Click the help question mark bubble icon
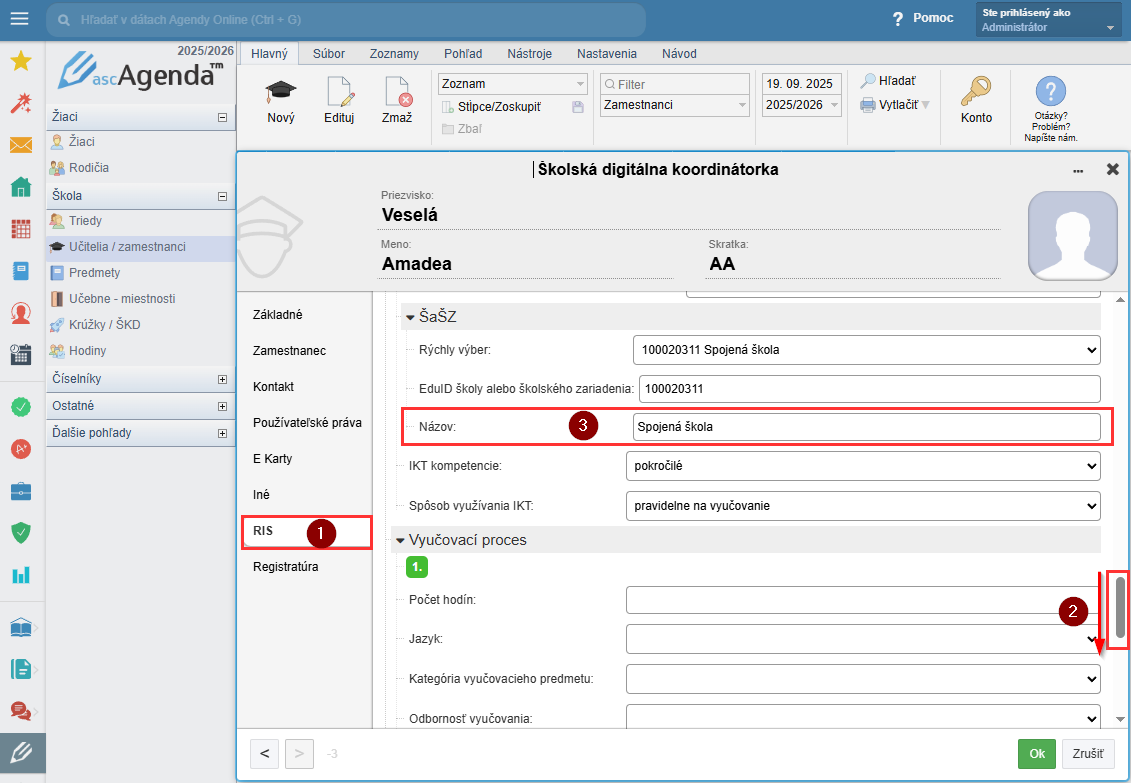This screenshot has height=783, width=1131. point(1050,92)
